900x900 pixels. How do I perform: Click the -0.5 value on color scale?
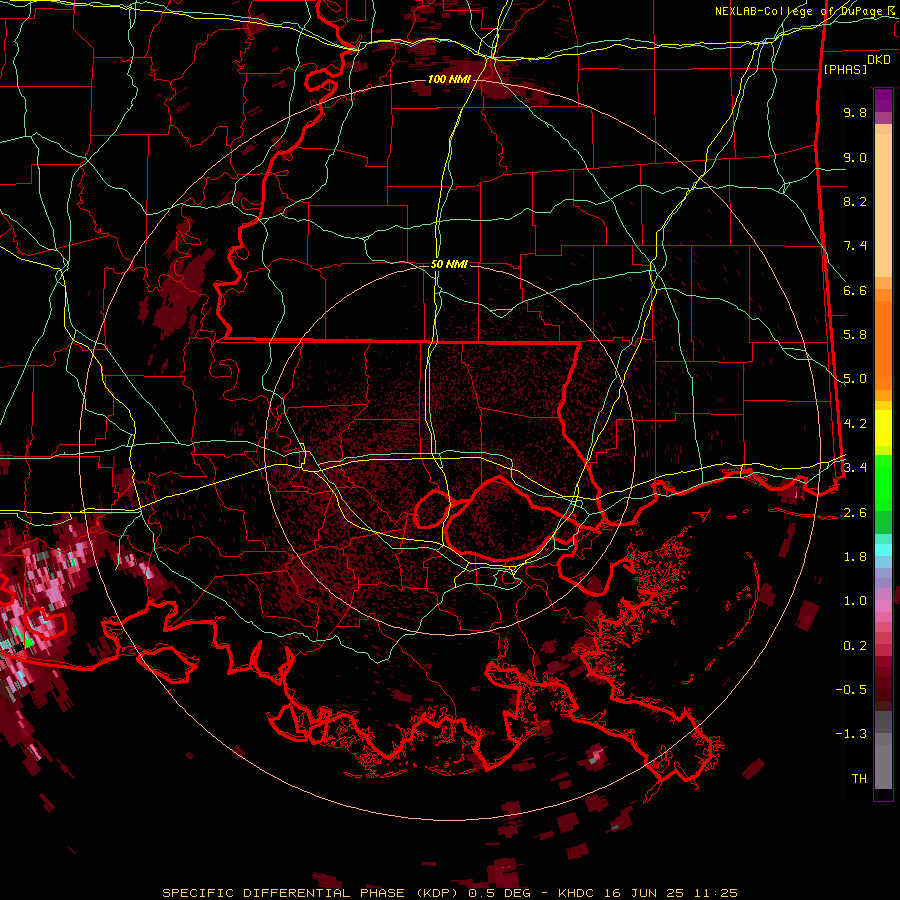[851, 689]
